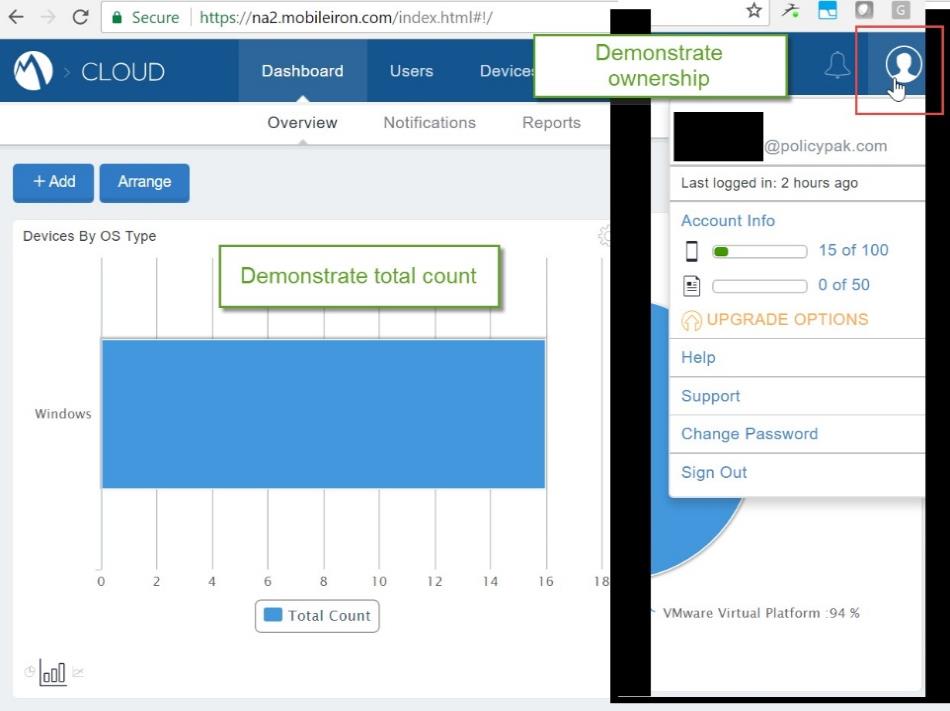Click the mobile device license icon

(x=691, y=251)
